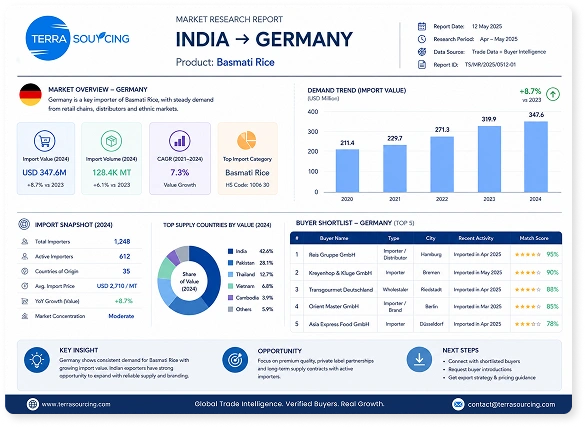Click the contact@terrasourcing.com email link
The image size is (586, 428).
[x=511, y=404]
